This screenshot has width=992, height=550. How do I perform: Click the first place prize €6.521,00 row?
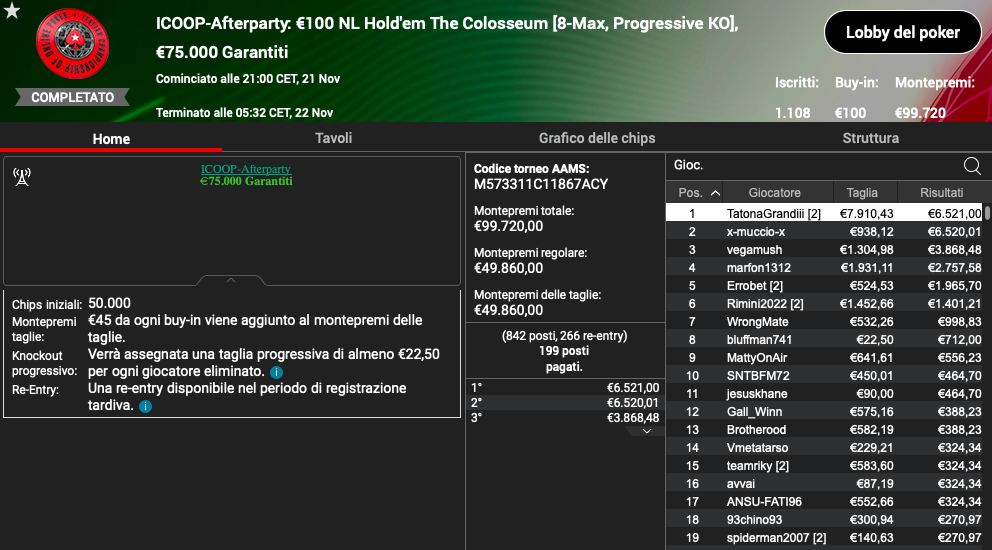tap(565, 387)
